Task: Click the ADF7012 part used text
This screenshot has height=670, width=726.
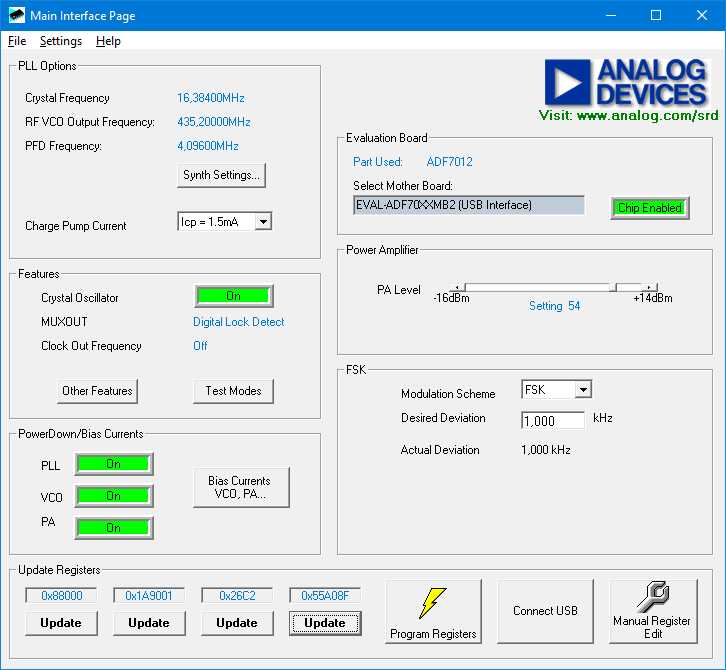Action: pos(450,162)
